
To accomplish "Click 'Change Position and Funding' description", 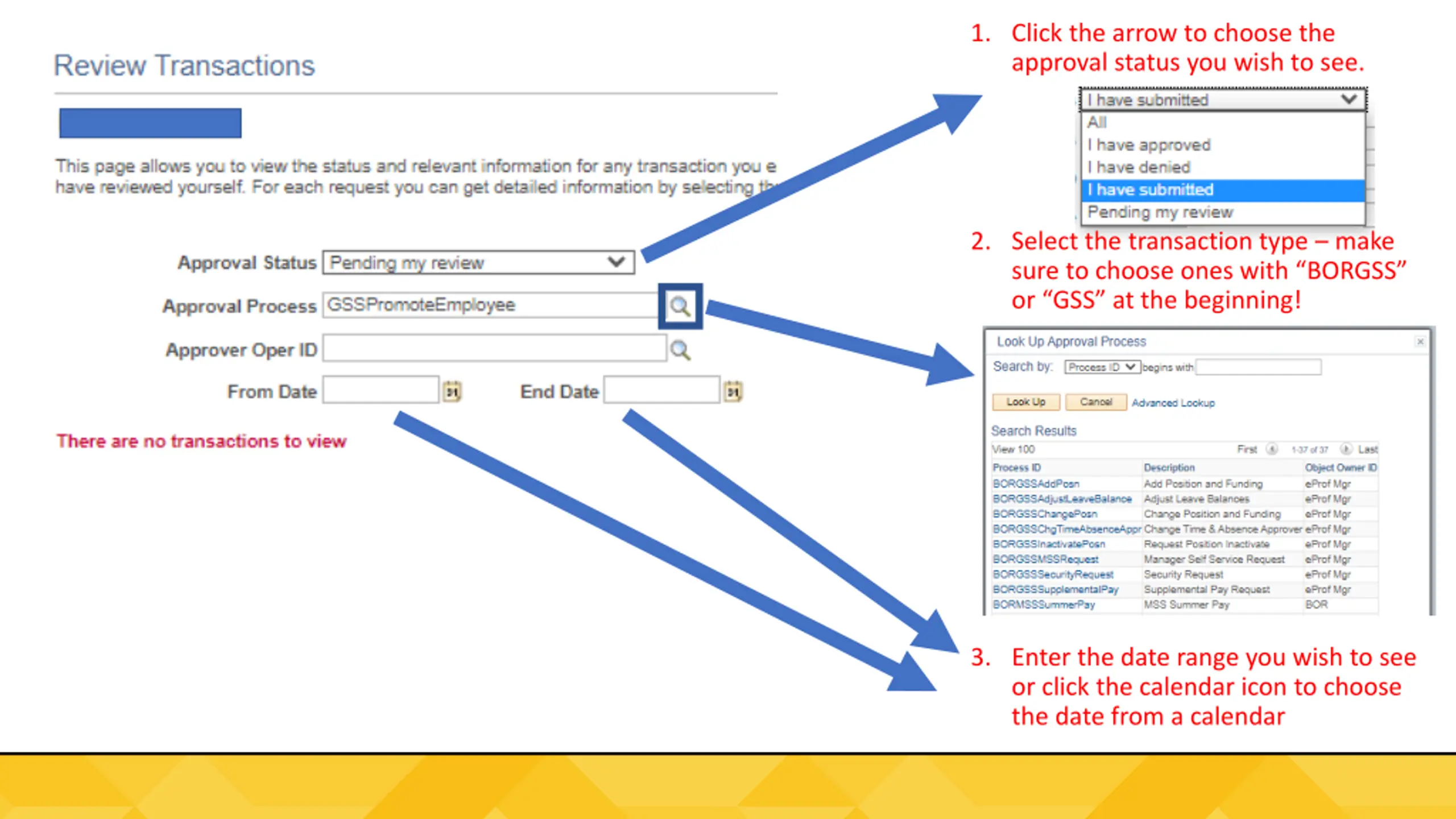I will pyautogui.click(x=1213, y=514).
